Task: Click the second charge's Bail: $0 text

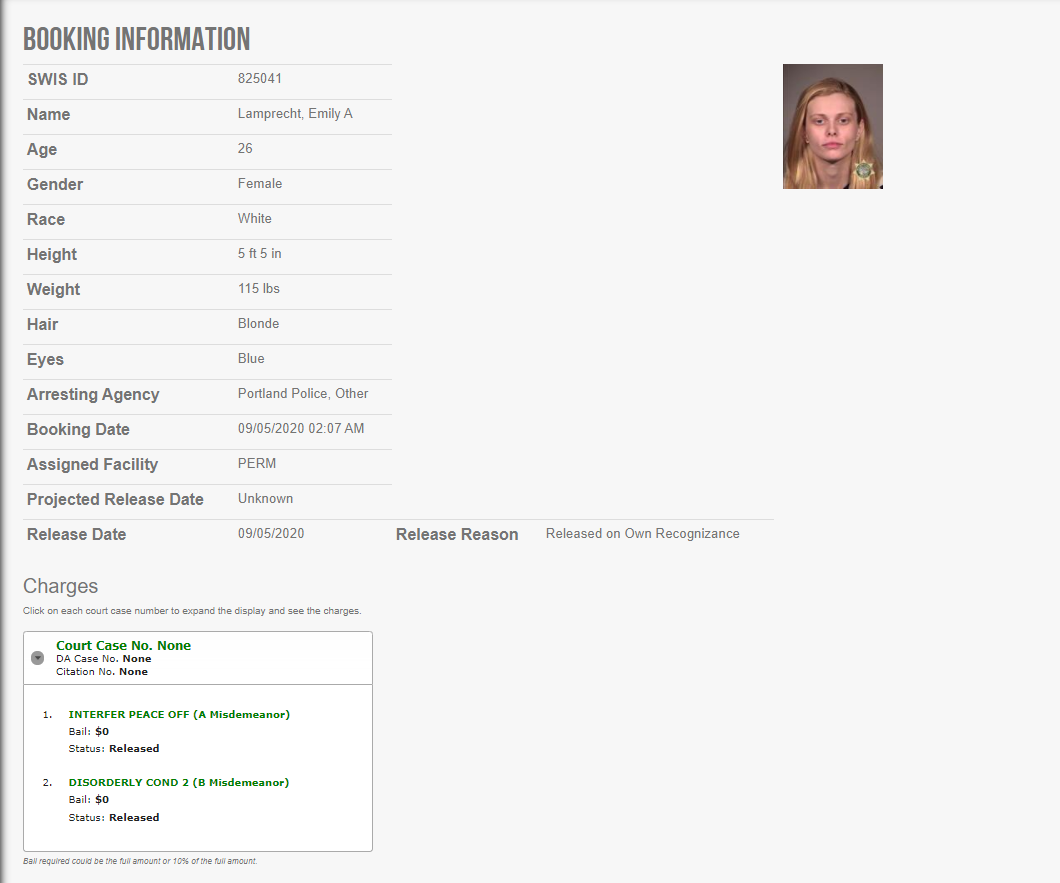Action: click(89, 800)
